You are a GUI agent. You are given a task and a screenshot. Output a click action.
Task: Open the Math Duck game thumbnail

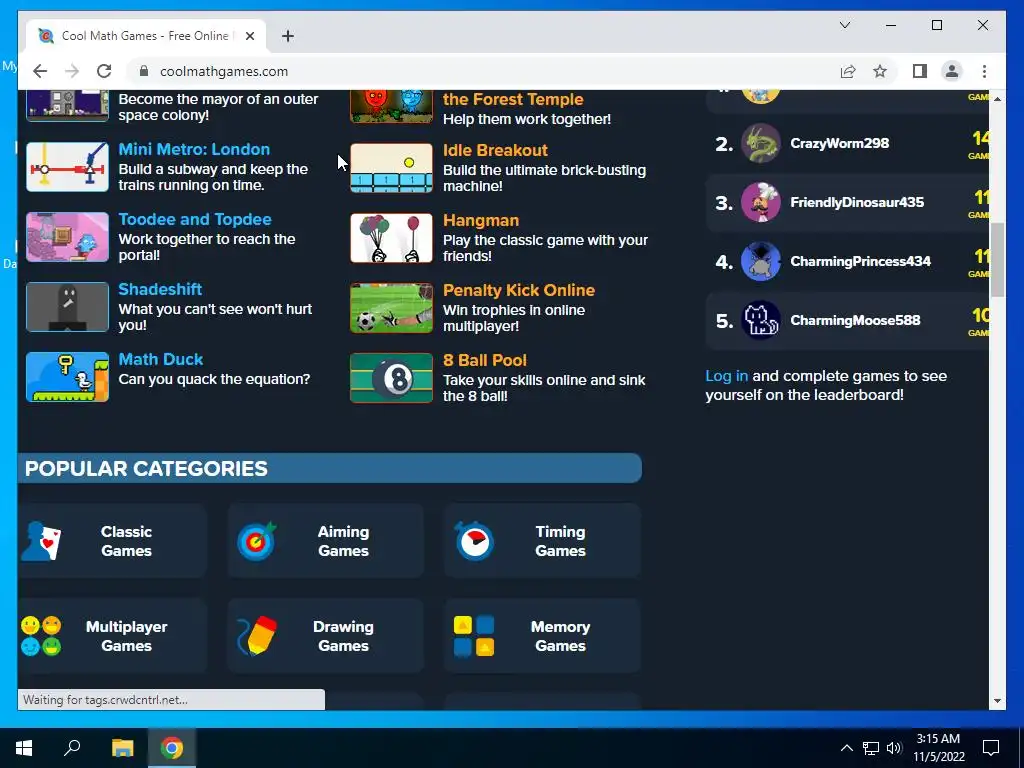pos(67,377)
